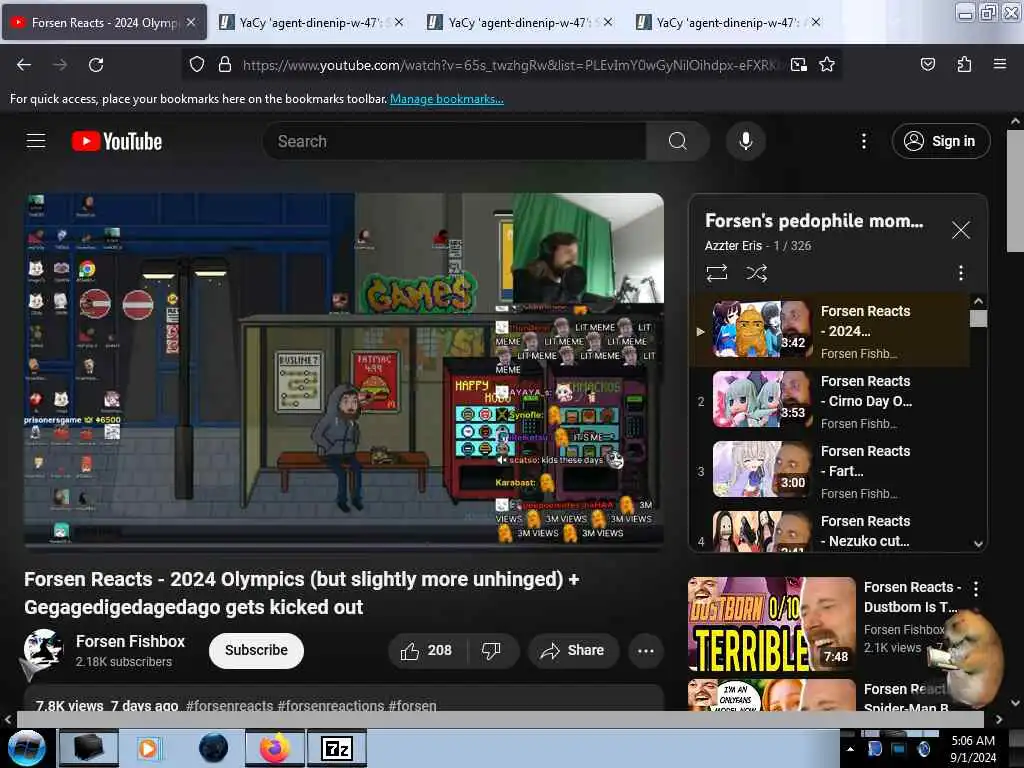The width and height of the screenshot is (1024, 768).
Task: Open 7-Zip from the taskbar
Action: (337, 748)
